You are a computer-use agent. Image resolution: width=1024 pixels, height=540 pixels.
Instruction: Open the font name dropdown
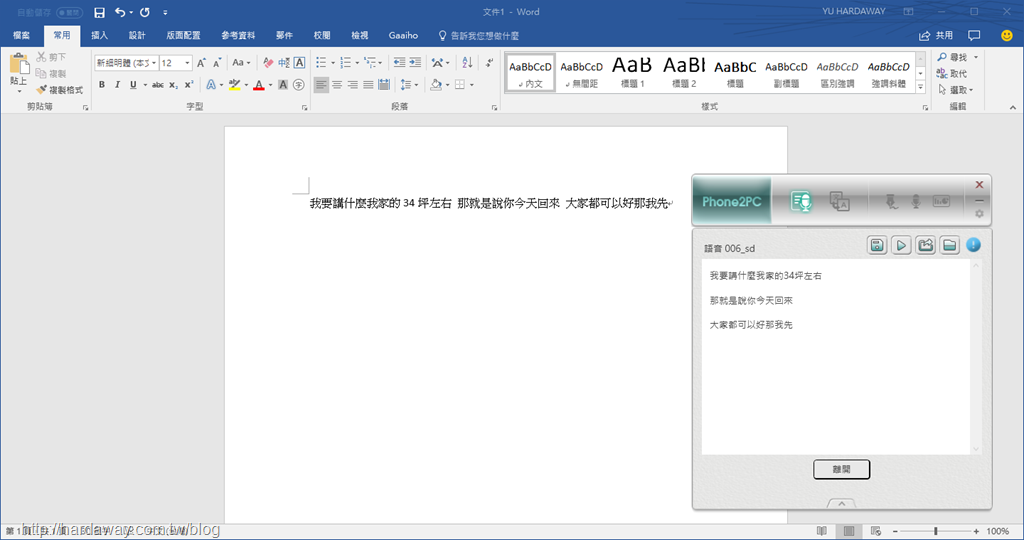(154, 63)
